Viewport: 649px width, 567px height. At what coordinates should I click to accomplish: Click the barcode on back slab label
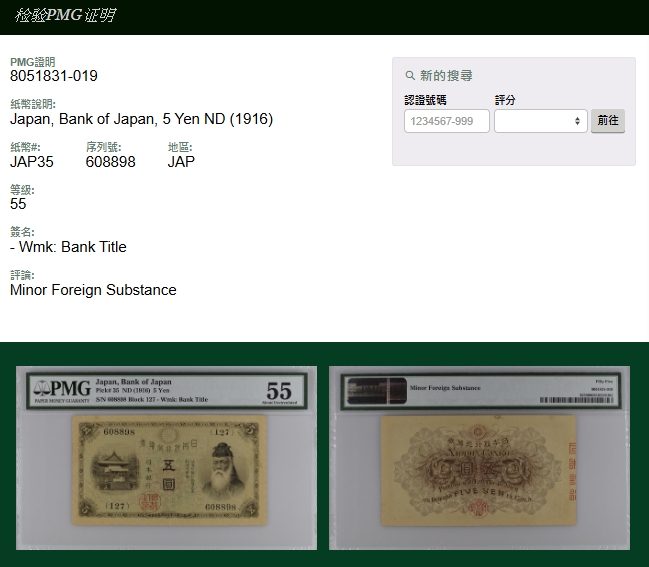click(576, 400)
